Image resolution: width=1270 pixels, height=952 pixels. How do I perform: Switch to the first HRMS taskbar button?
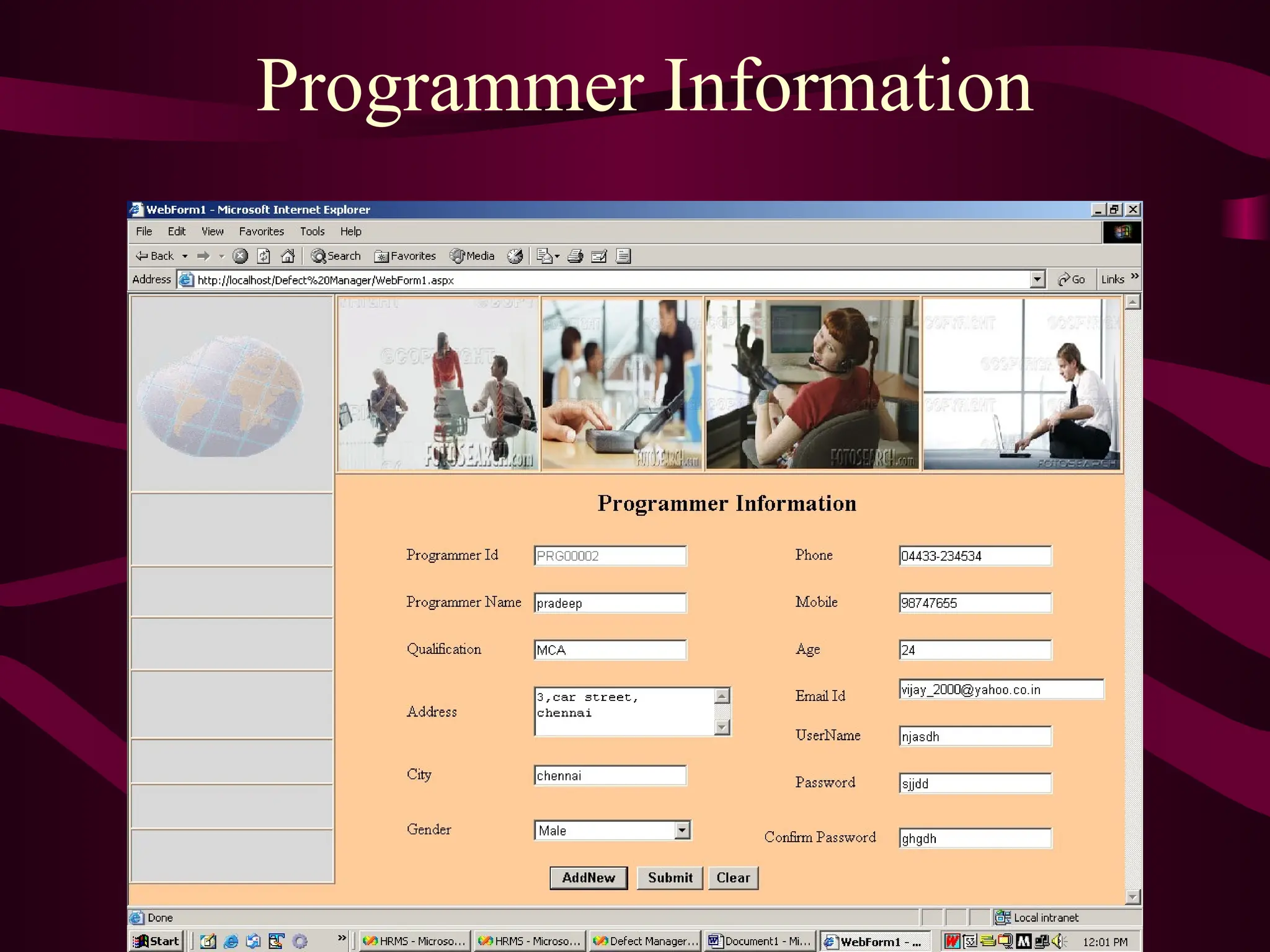pos(414,941)
